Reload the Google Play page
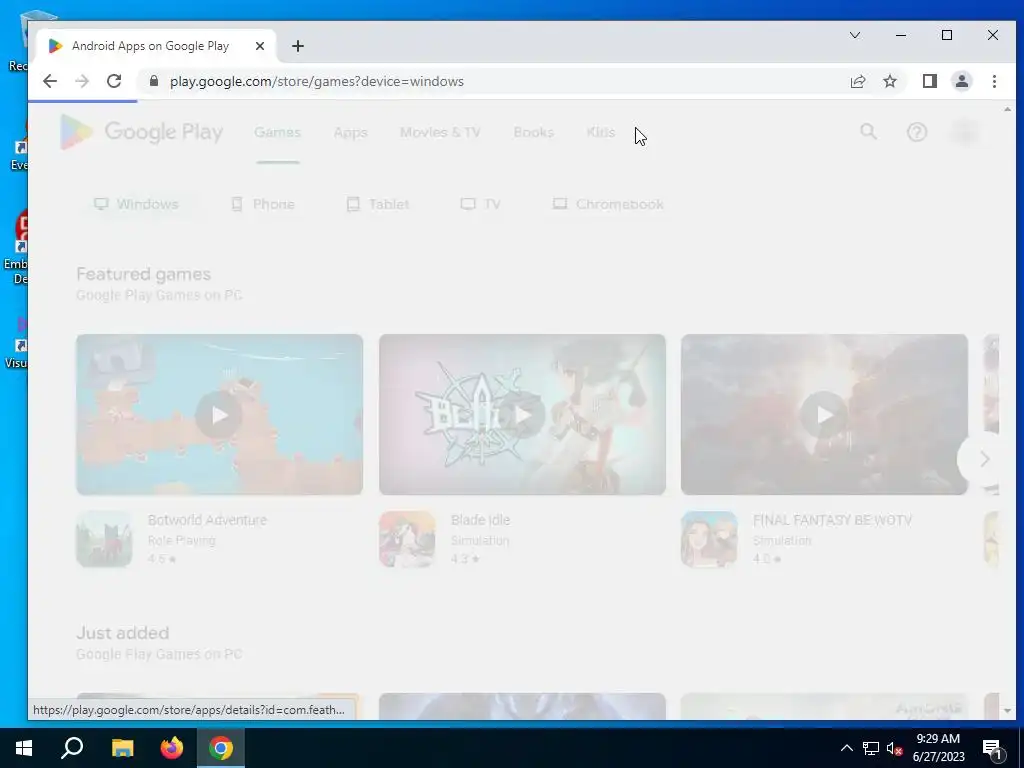 [114, 81]
